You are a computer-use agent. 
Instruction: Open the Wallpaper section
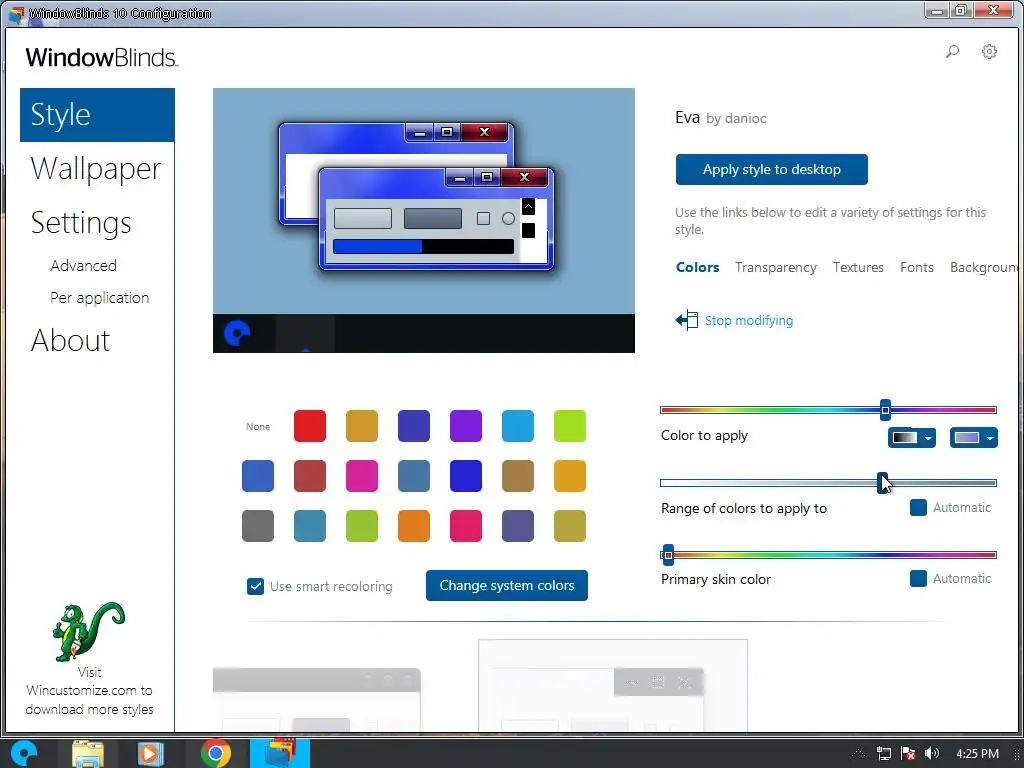(x=95, y=168)
